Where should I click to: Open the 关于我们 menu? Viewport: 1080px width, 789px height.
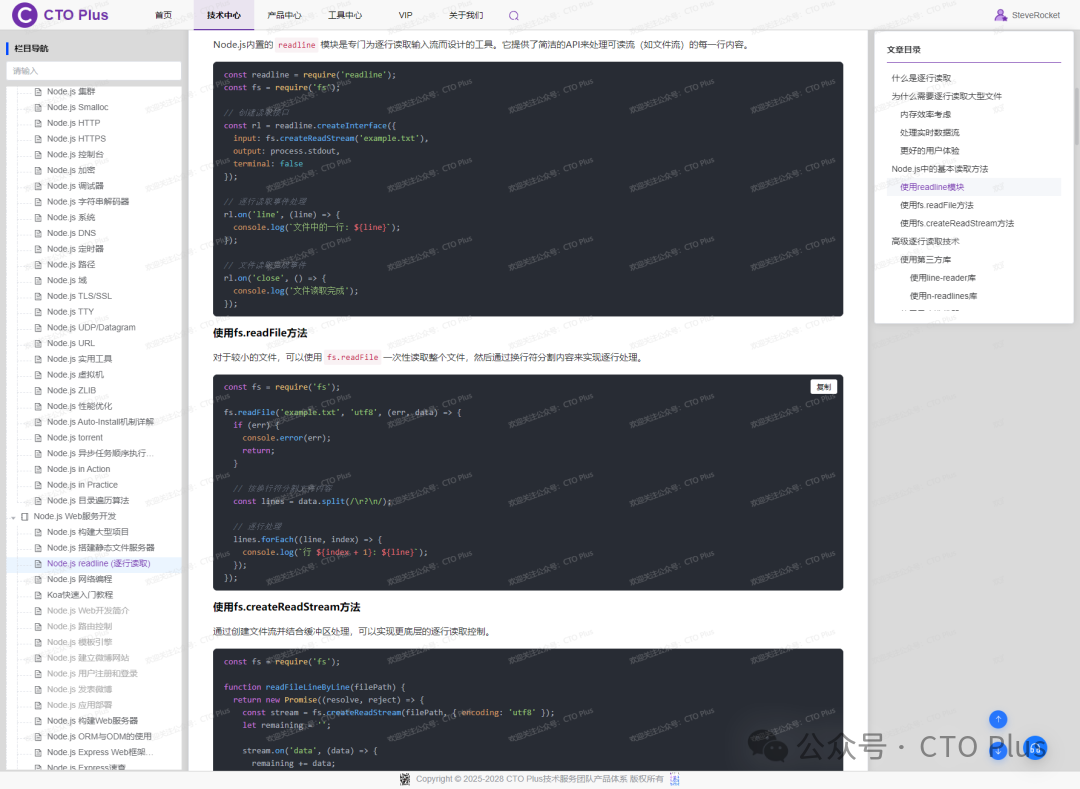click(466, 15)
